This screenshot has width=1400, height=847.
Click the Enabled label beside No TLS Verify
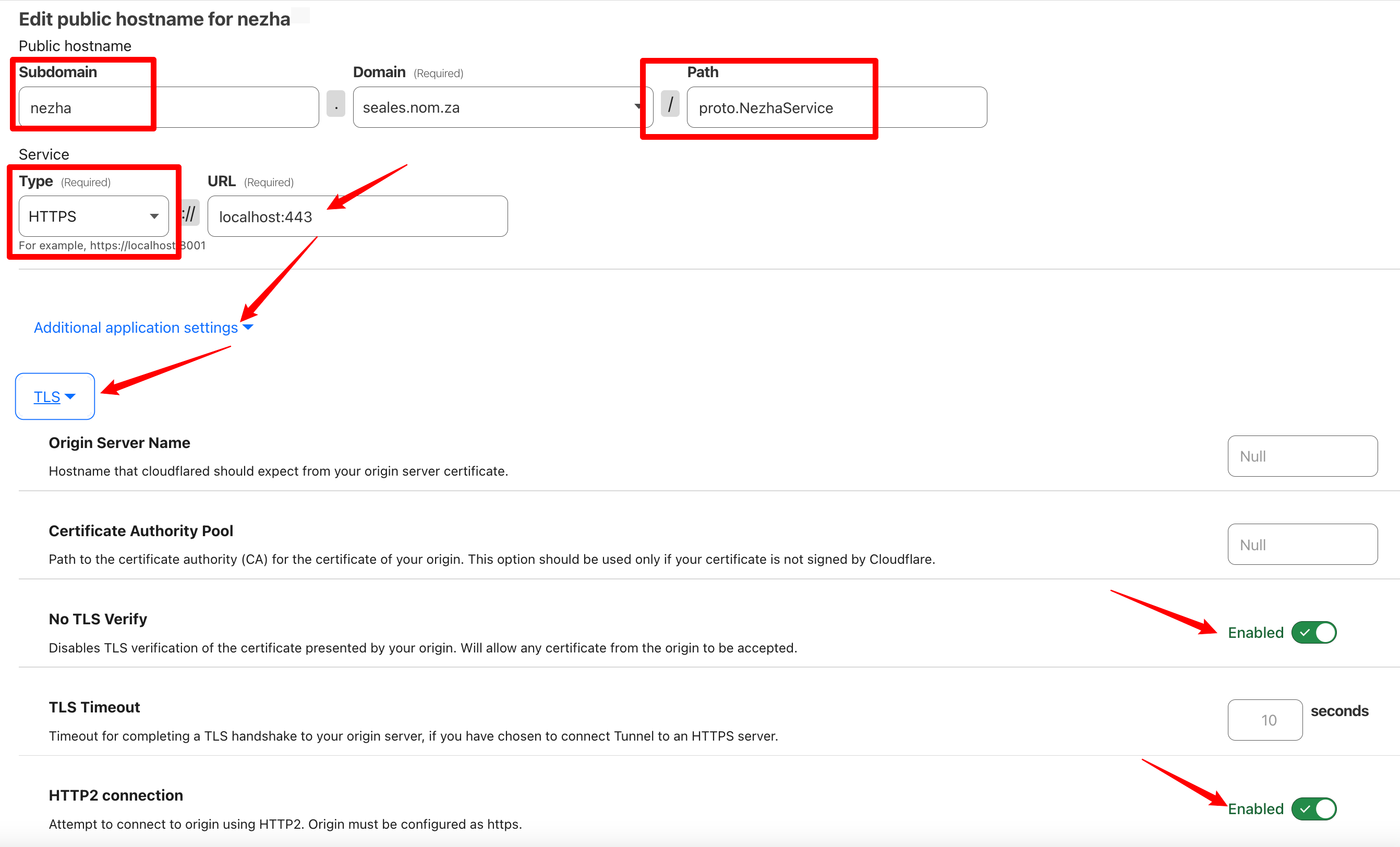pyautogui.click(x=1255, y=632)
